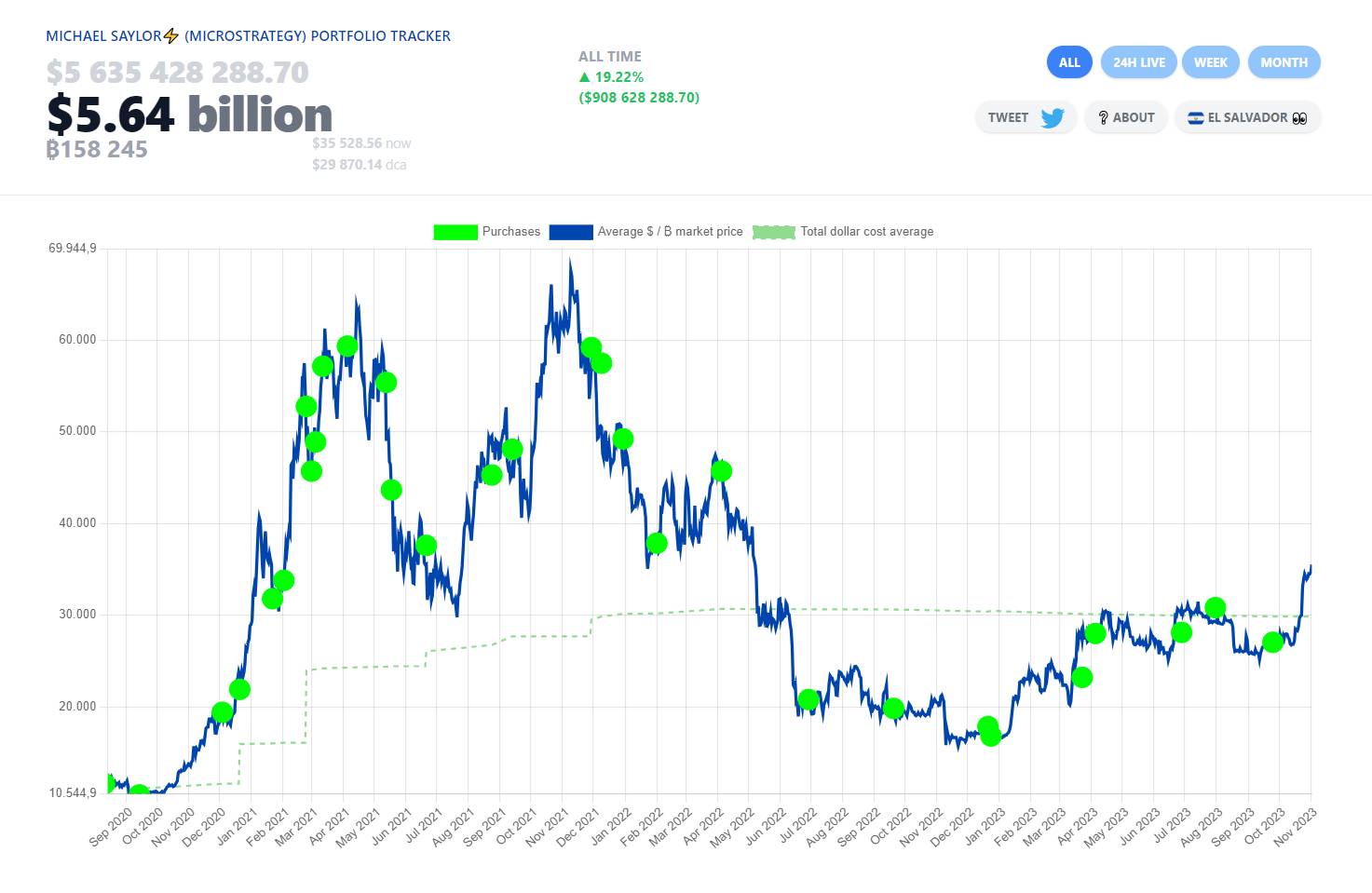The height and width of the screenshot is (893, 1372).
Task: Click the "$5.64 billion" portfolio value
Action: 190,115
